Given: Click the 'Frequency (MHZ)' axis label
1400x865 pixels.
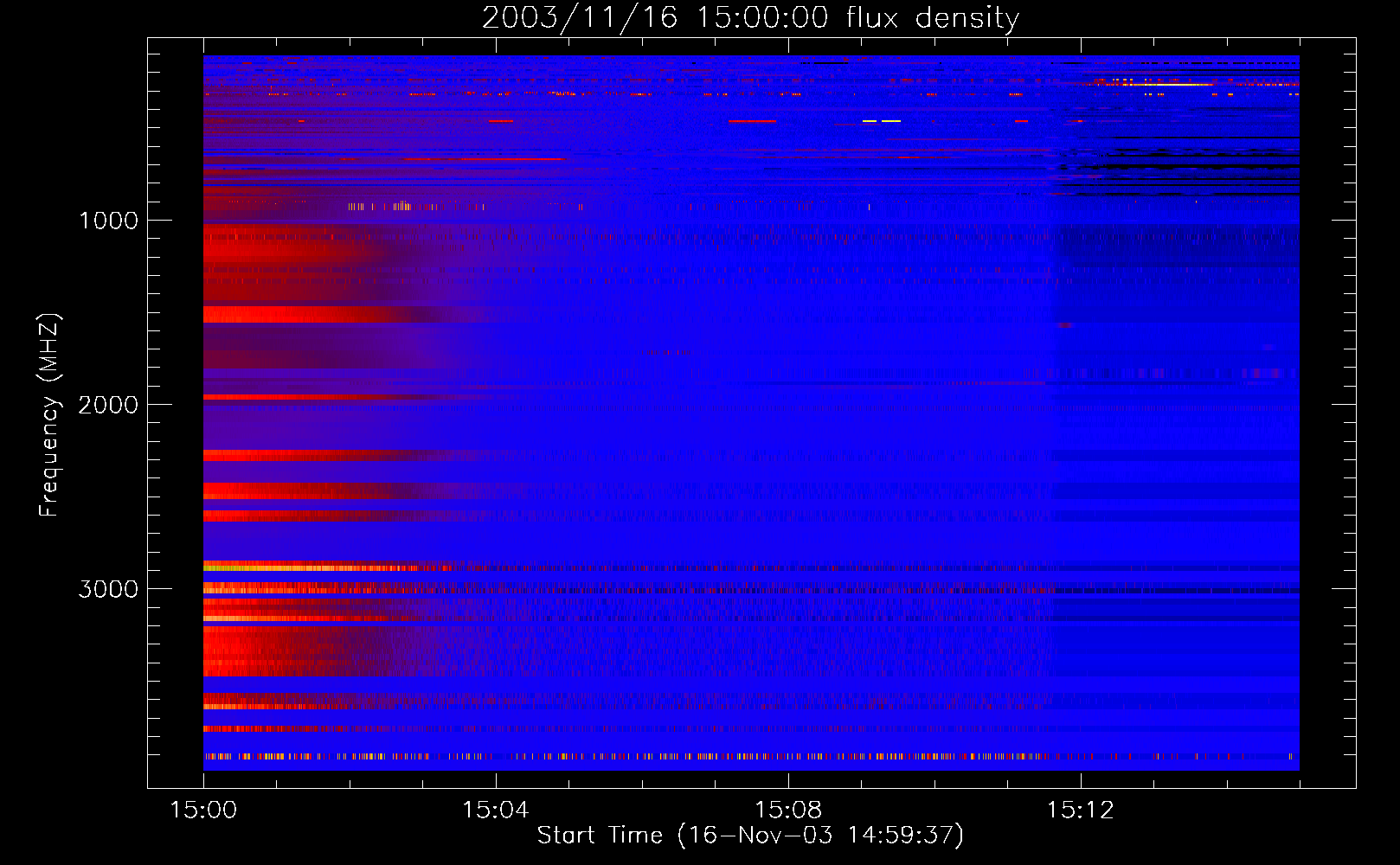Looking at the screenshot, I should tap(49, 414).
